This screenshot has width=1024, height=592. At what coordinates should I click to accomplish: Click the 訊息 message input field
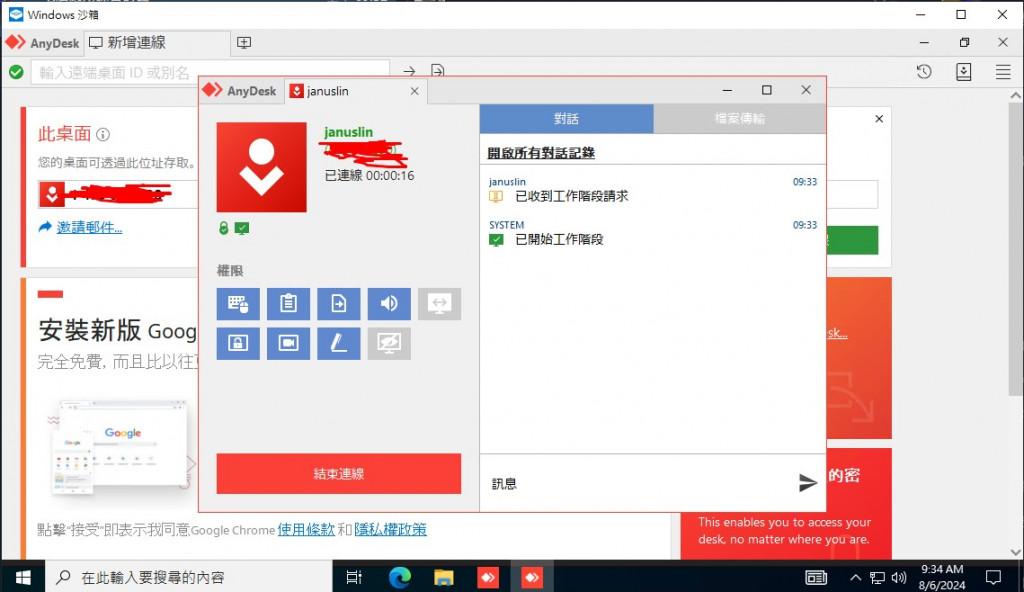[x=637, y=484]
